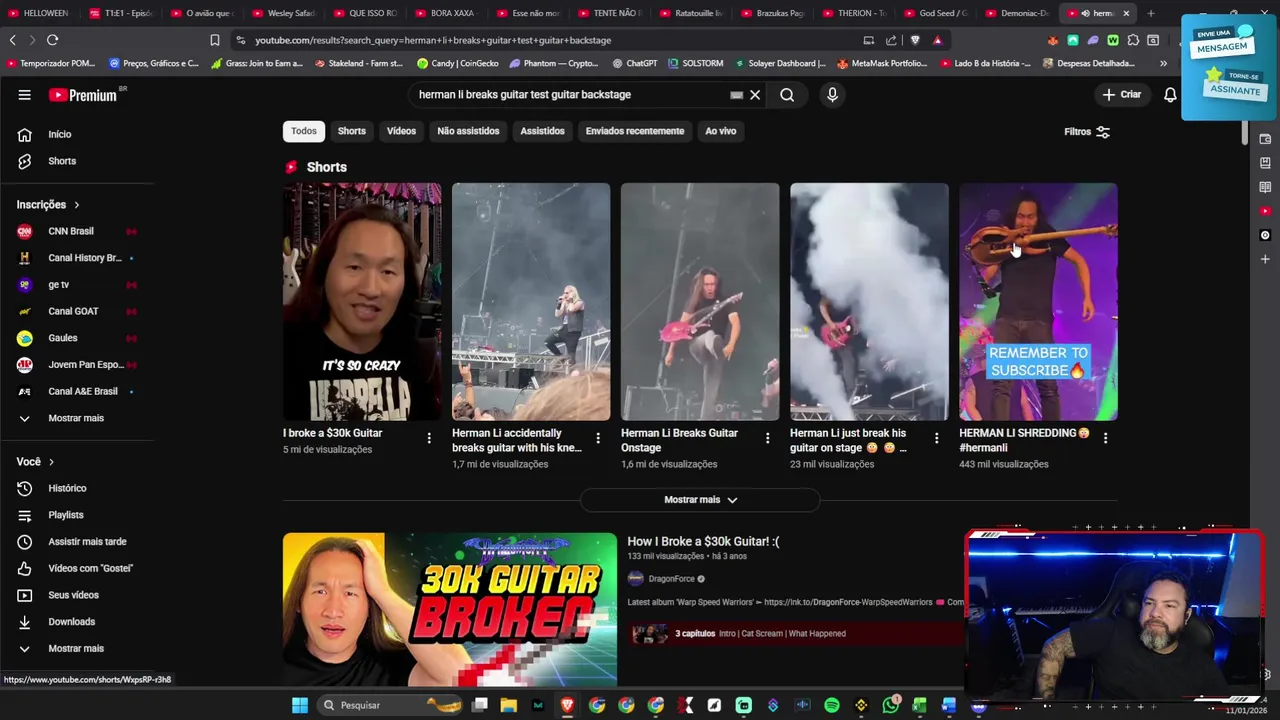The height and width of the screenshot is (720, 1280).
Task: Click the Windows taskbar 'Pesquisar' search box
Action: 390,705
